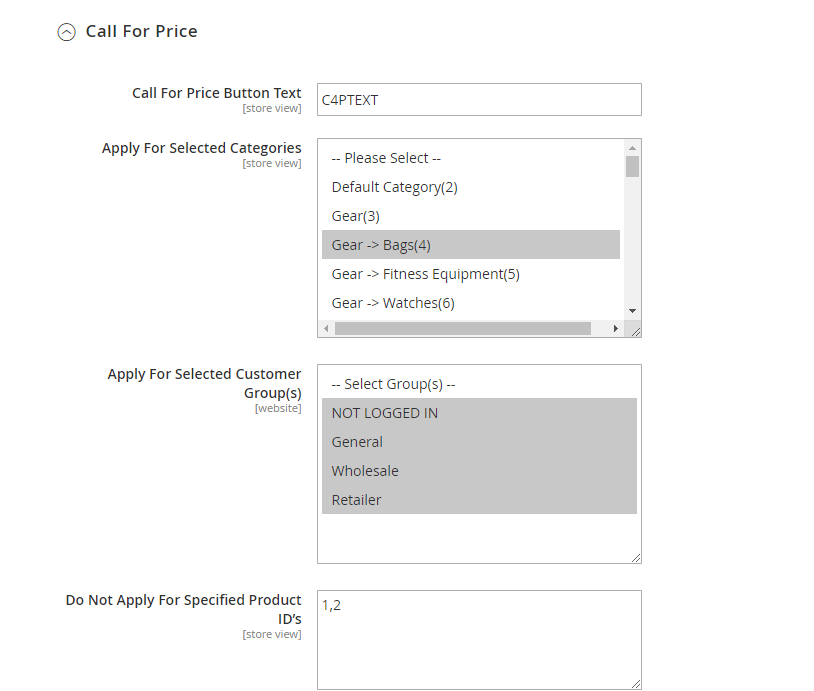Select the '-- Please Select --' category option

click(471, 158)
